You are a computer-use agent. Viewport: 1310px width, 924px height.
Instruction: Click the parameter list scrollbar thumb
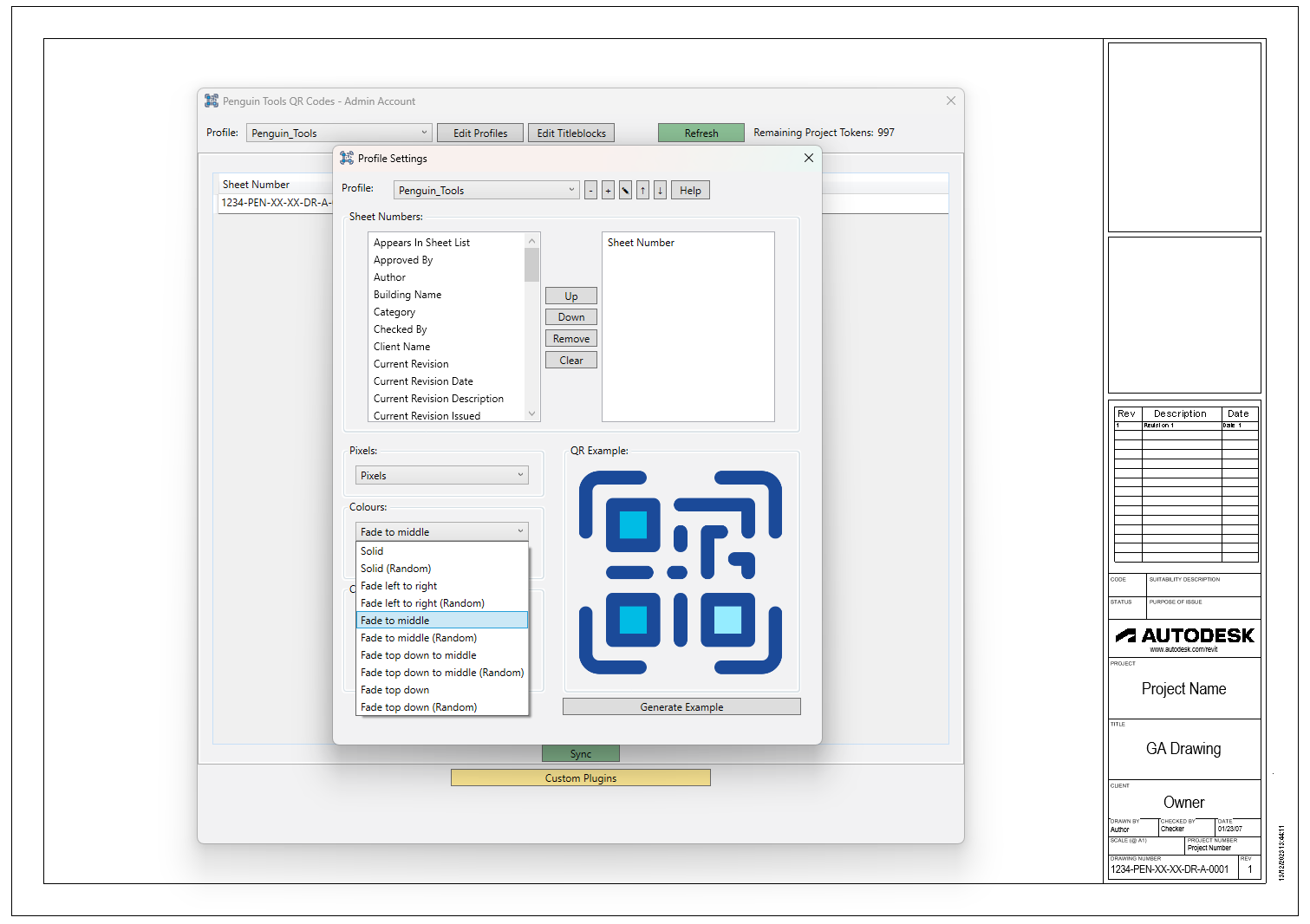532,265
